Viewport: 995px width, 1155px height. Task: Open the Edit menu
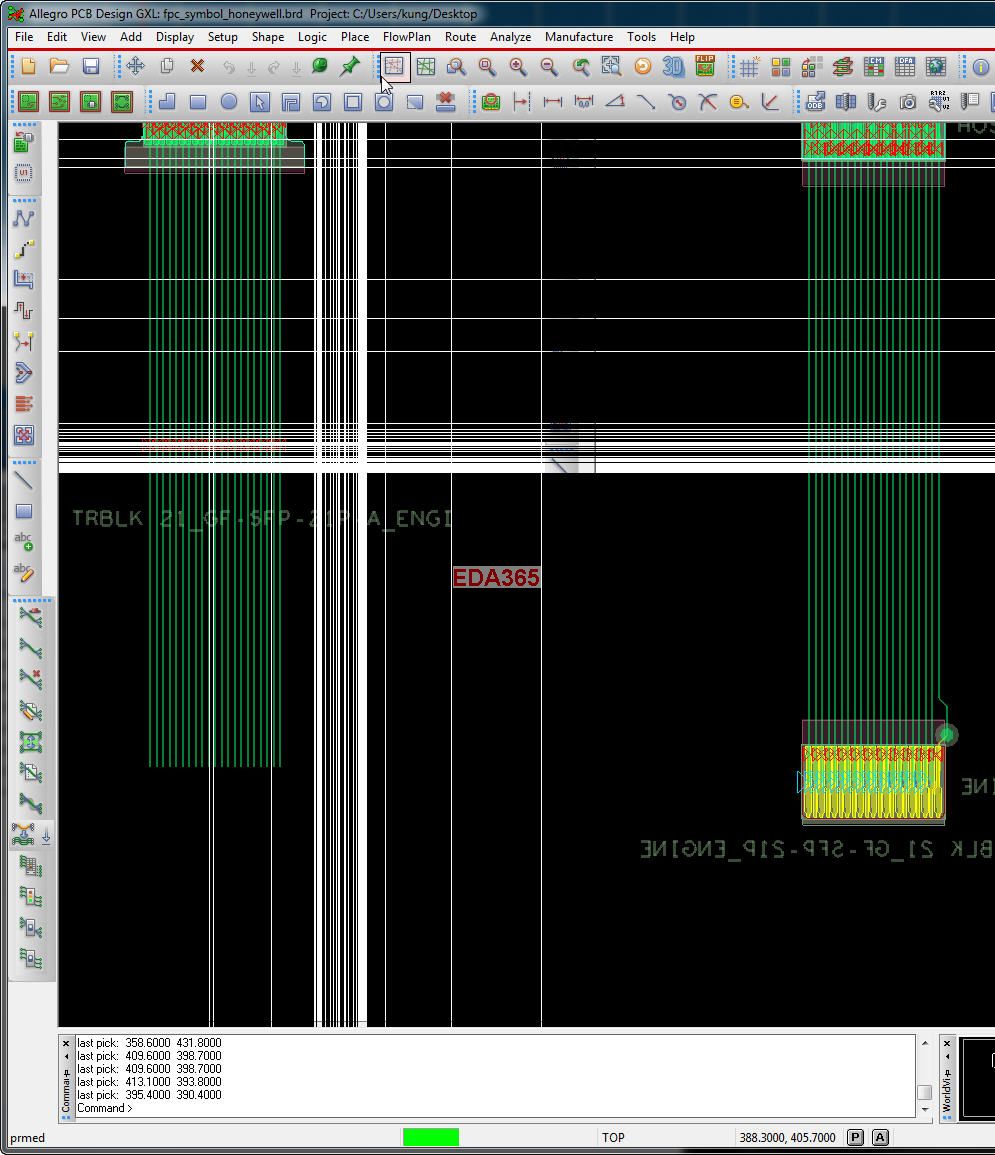pos(57,37)
